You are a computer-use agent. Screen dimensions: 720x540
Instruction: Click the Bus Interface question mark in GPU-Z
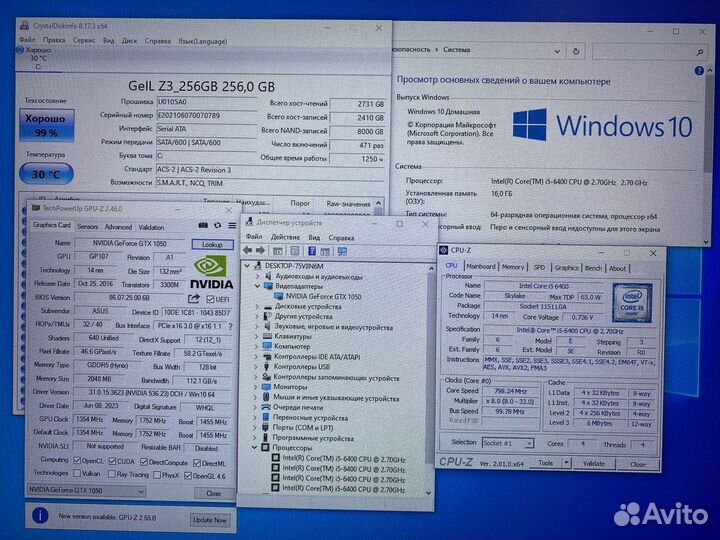coord(231,326)
